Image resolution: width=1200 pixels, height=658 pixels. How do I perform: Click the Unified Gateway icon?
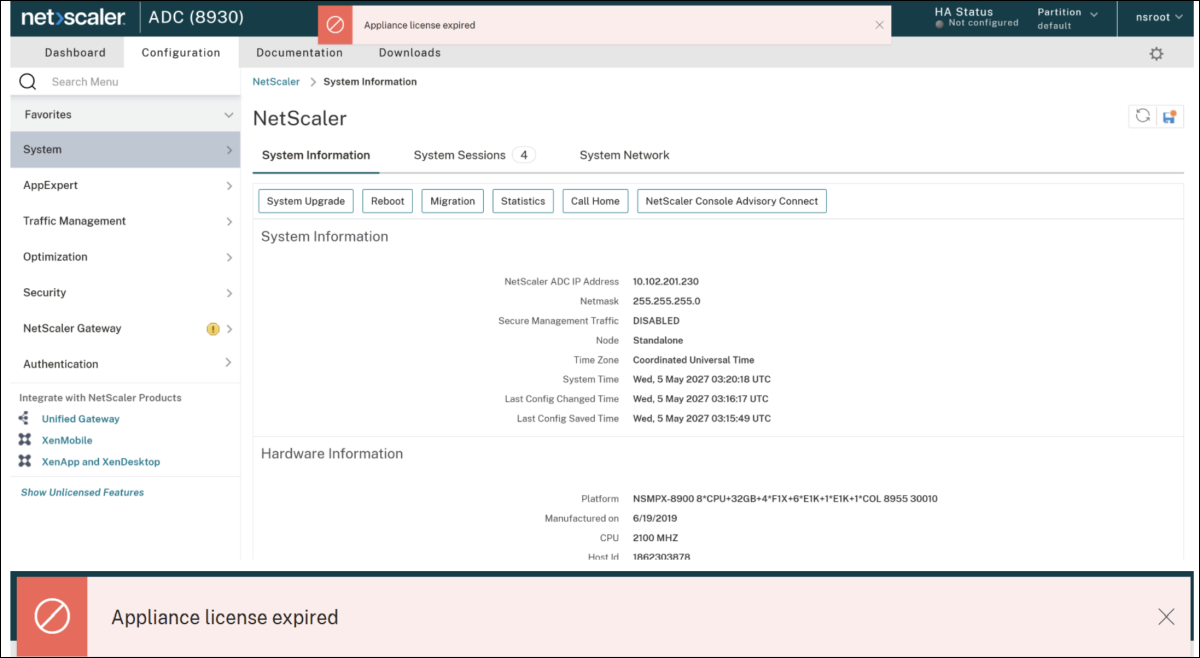pyautogui.click(x=25, y=418)
